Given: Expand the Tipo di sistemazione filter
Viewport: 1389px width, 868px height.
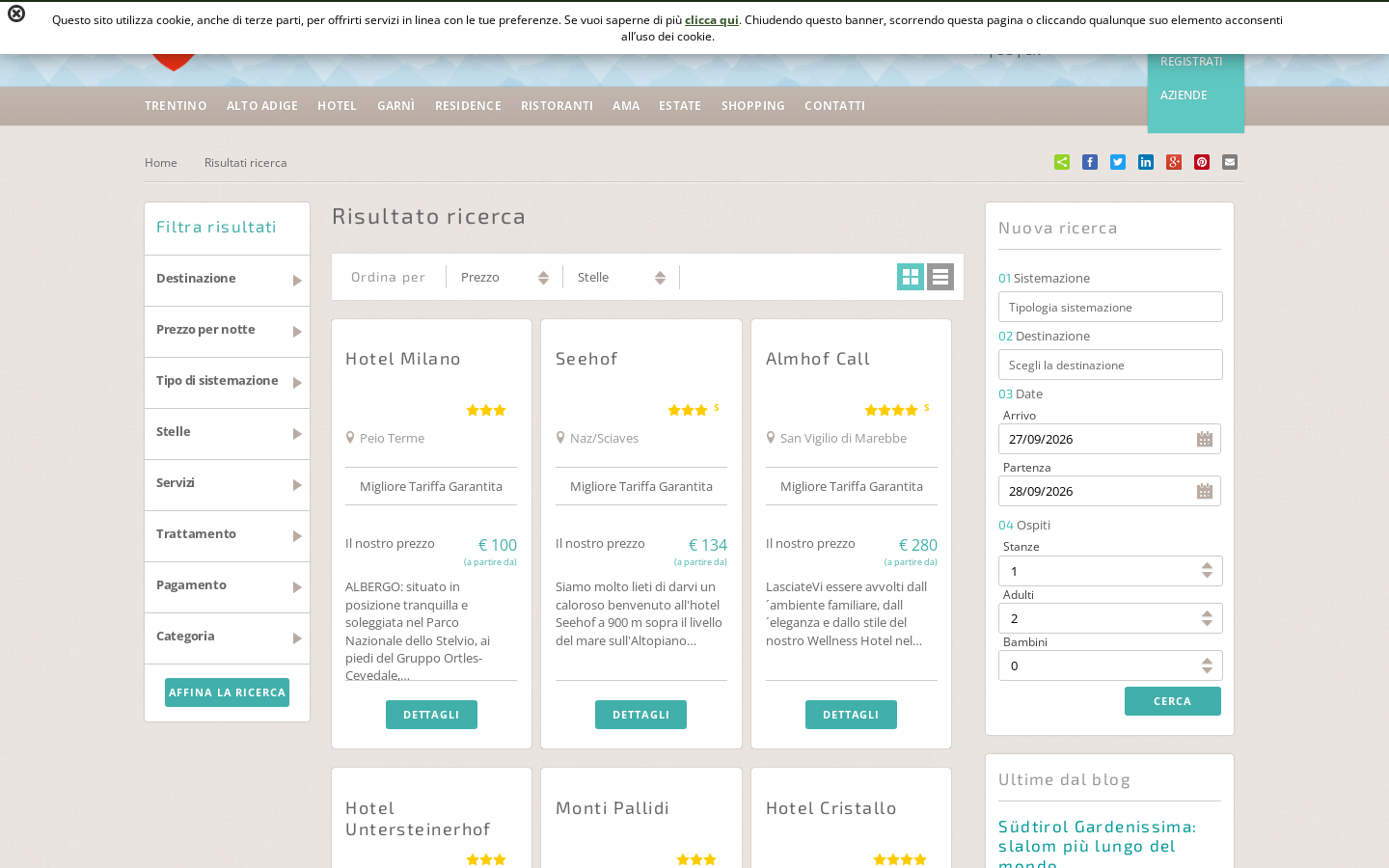Looking at the screenshot, I should 228,382.
